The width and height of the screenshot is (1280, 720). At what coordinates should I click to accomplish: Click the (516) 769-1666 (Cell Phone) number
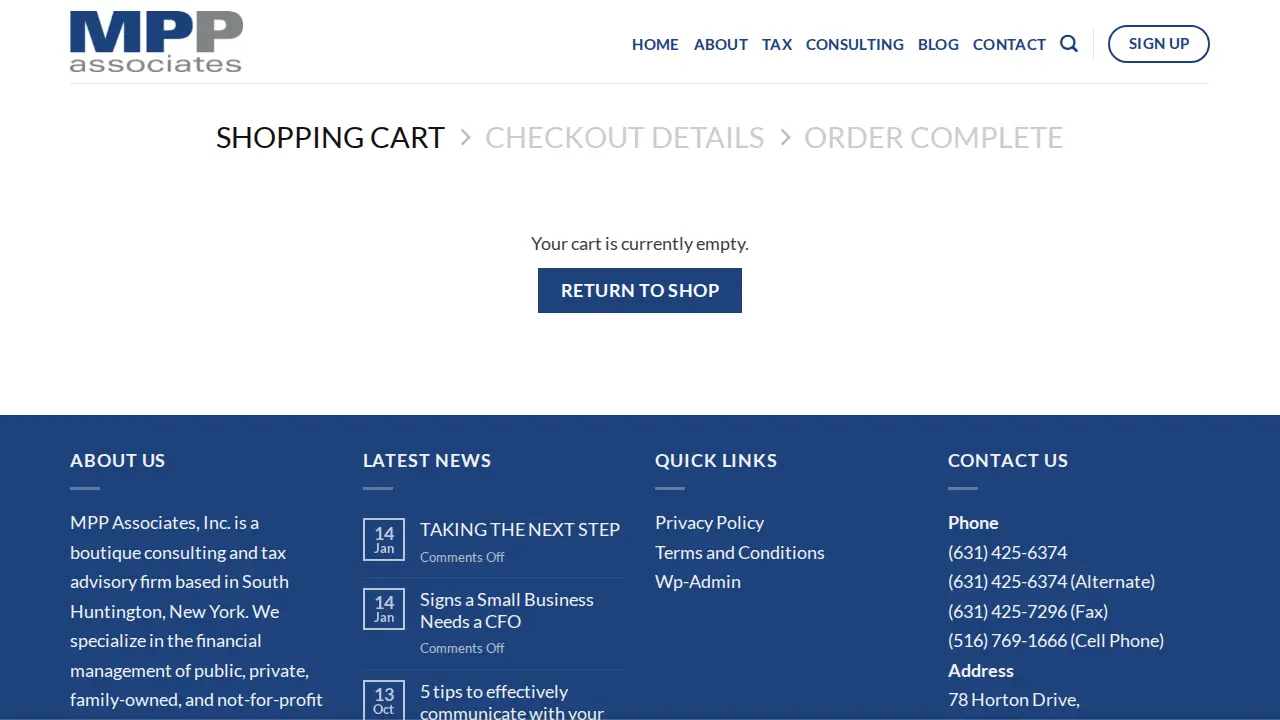pyautogui.click(x=1056, y=640)
